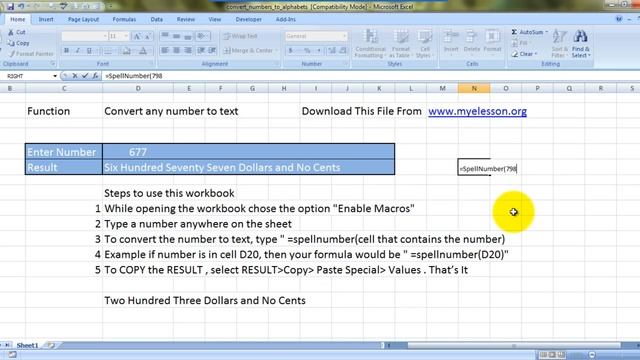Click the Fill Color paint bucket
Image resolution: width=640 pixels, height=360 pixels.
pos(127,51)
